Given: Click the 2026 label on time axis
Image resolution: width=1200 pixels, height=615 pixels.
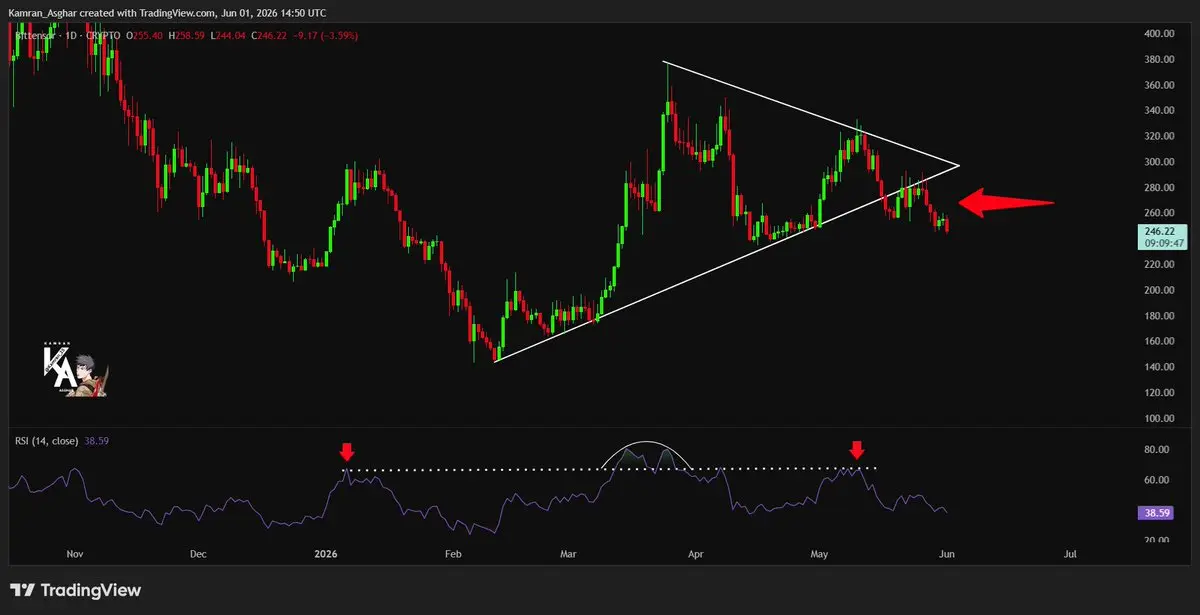Looking at the screenshot, I should [328, 553].
